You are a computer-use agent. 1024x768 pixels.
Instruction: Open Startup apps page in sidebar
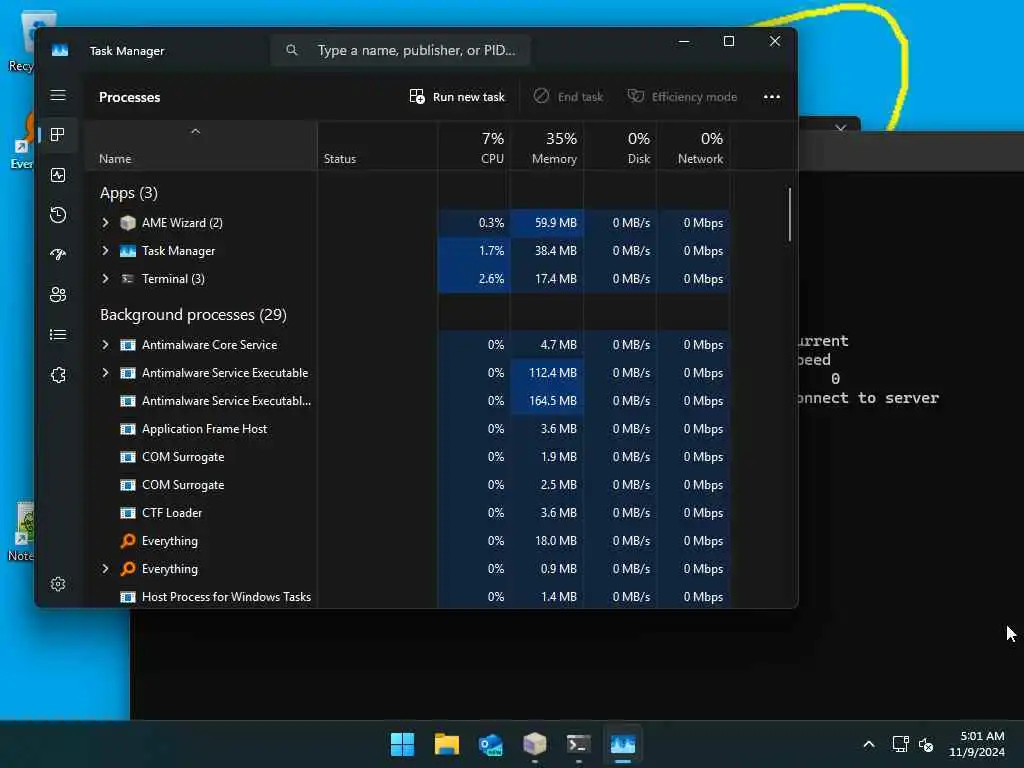58,255
